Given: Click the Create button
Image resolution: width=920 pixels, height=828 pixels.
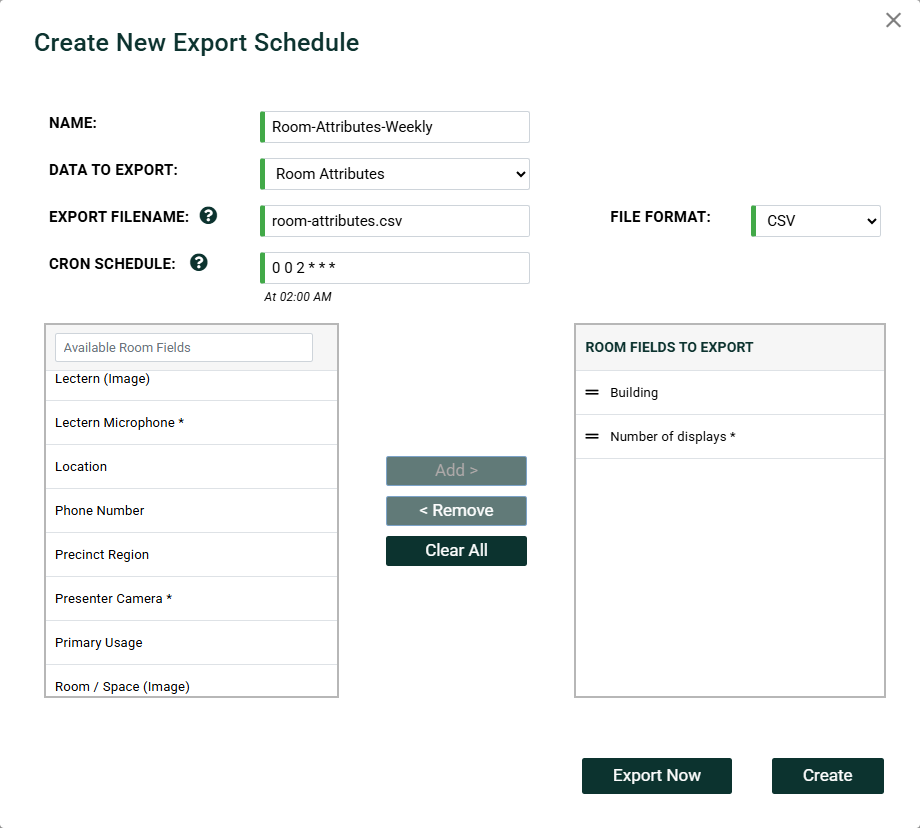Looking at the screenshot, I should coord(827,776).
